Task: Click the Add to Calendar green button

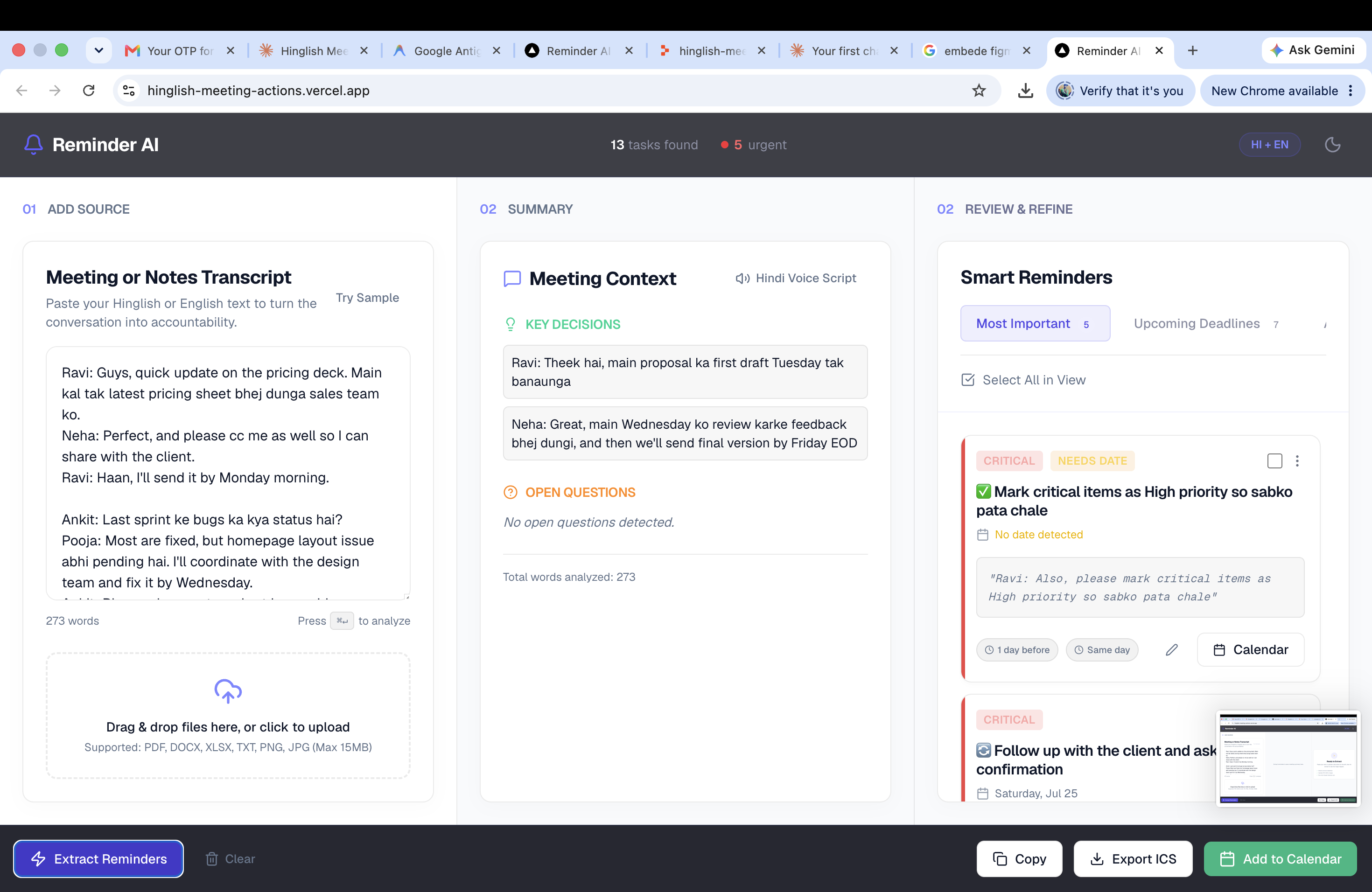Action: coord(1280,858)
